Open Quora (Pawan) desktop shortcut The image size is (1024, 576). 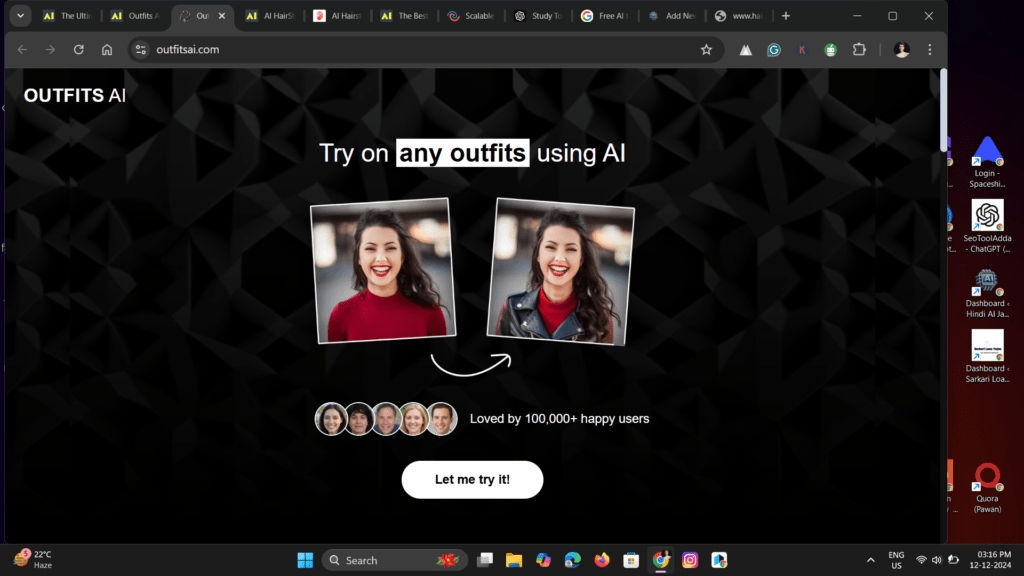tap(987, 488)
